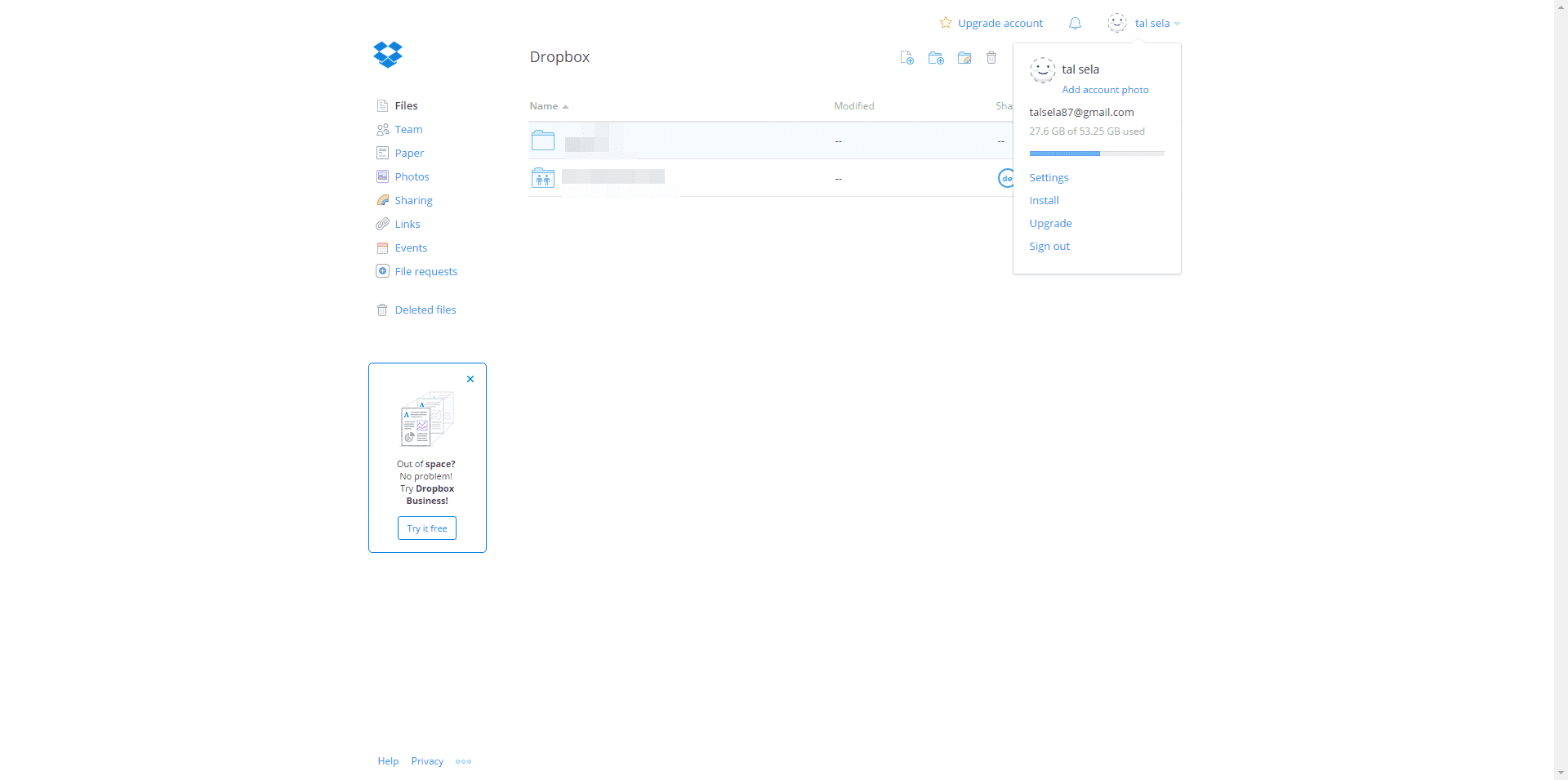The height and width of the screenshot is (780, 1568).
Task: Click the Try it free button
Action: point(427,528)
